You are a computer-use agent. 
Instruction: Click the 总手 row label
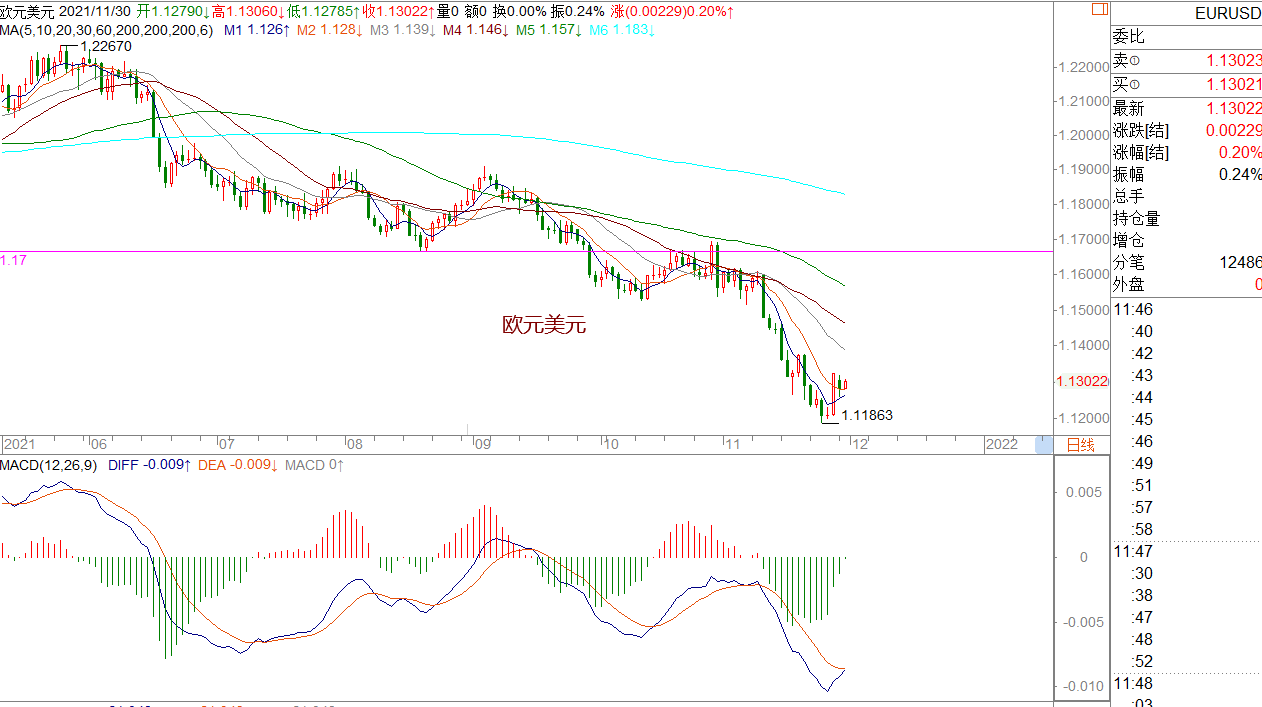pos(1129,196)
